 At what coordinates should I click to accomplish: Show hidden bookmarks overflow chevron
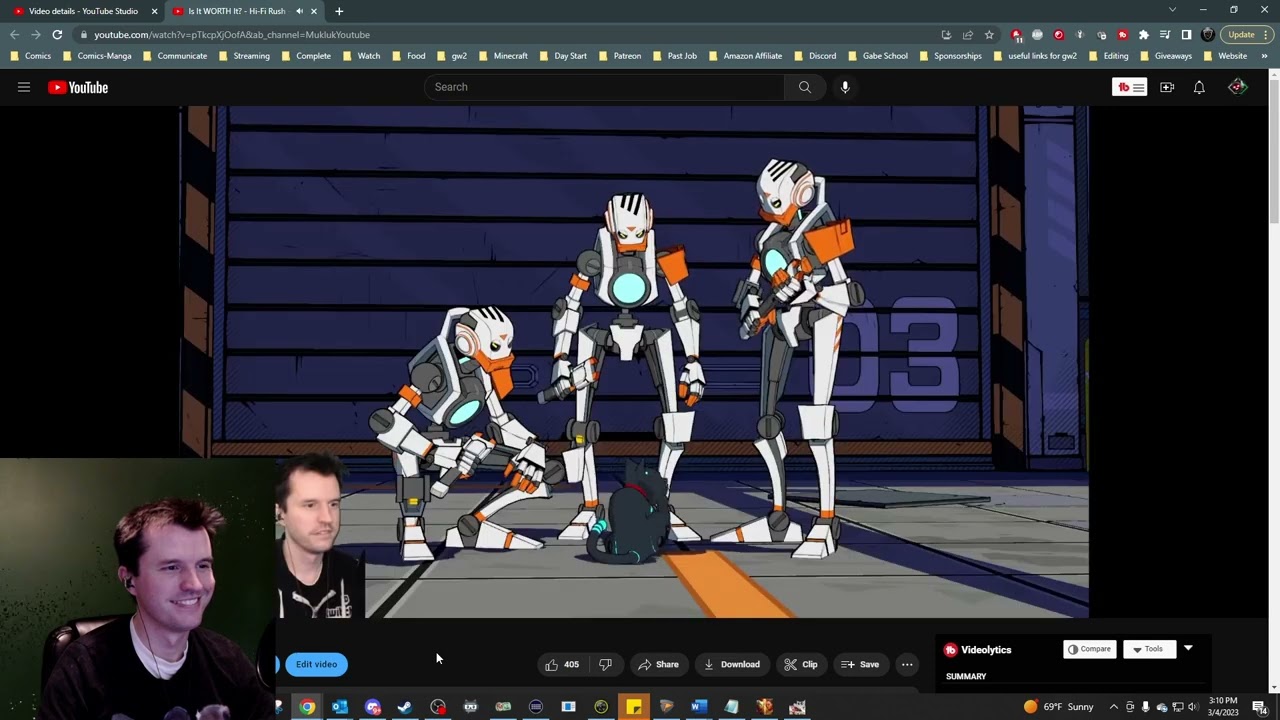click(1265, 56)
